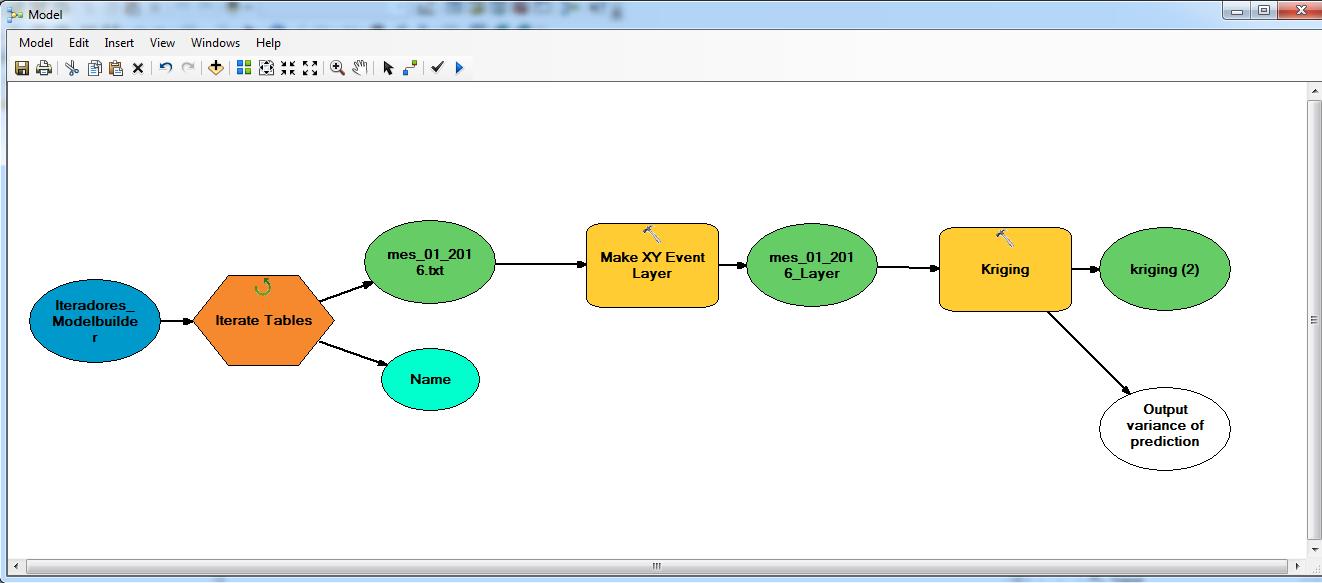The width and height of the screenshot is (1322, 583).
Task: Click the Auto Layout grid icon
Action: [243, 68]
